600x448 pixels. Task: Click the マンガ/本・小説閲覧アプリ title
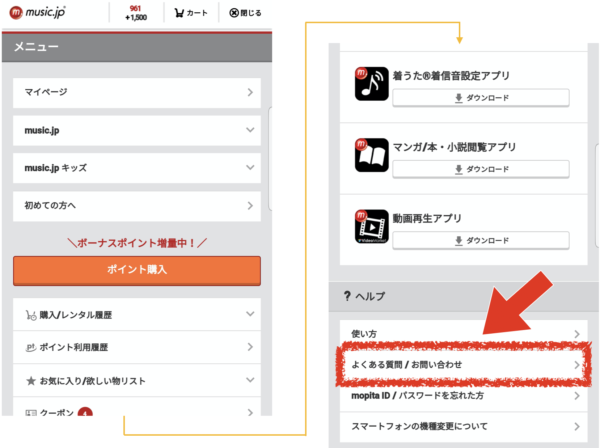click(x=455, y=147)
